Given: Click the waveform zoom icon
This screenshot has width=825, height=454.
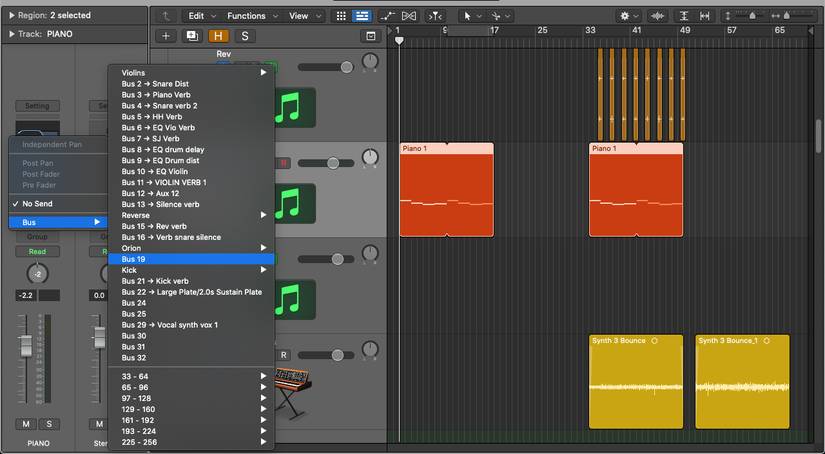Looking at the screenshot, I should [657, 16].
